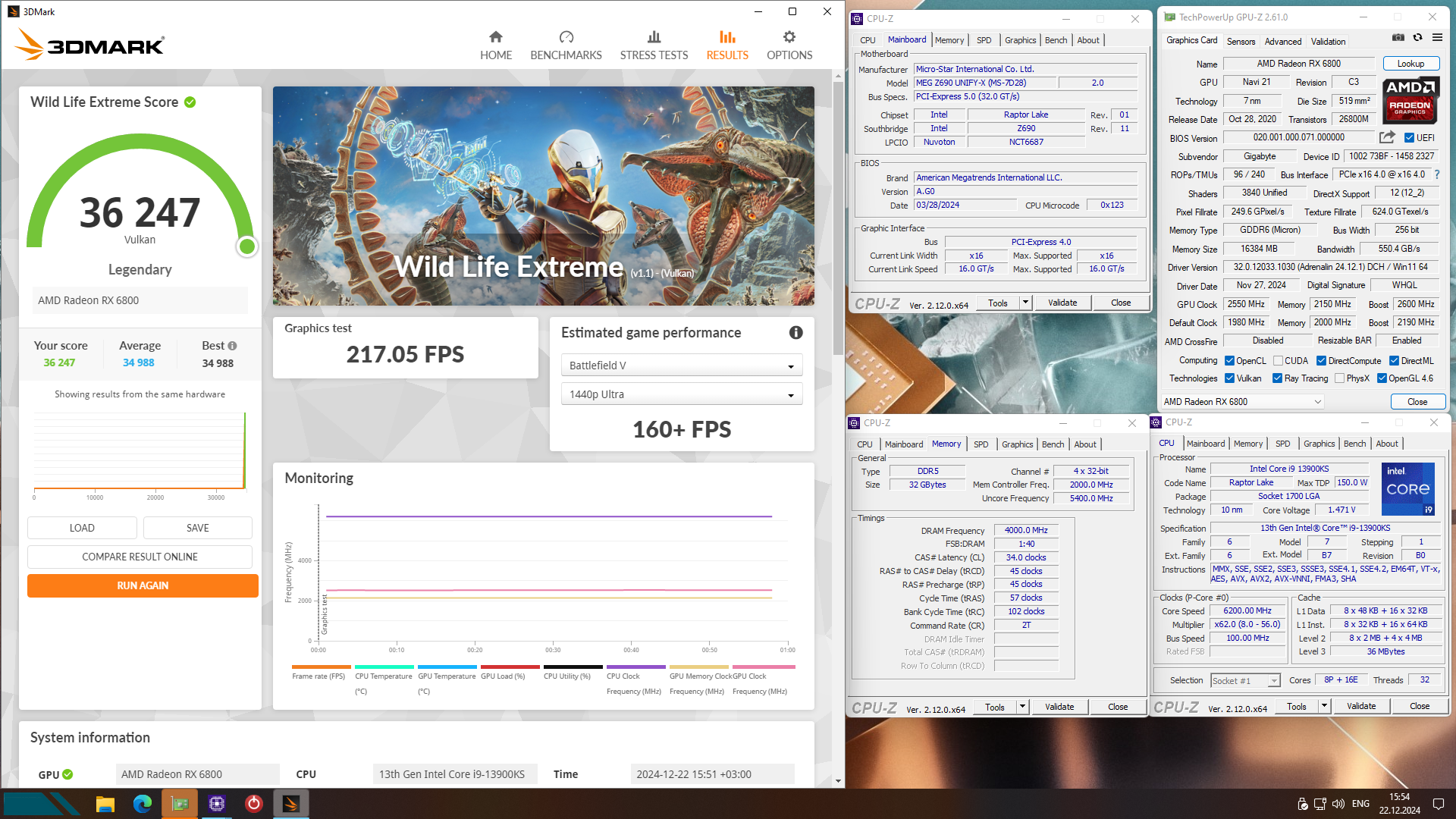The width and height of the screenshot is (1456, 819).
Task: Click the network icon in the system tray
Action: 1320,804
